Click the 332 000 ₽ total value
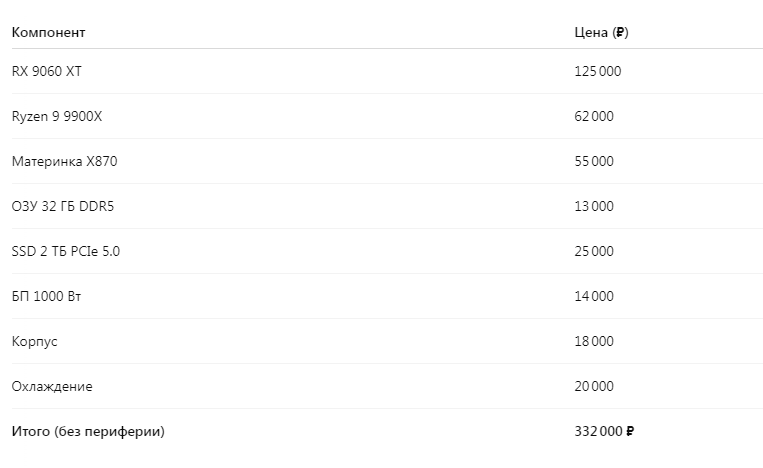This screenshot has width=763, height=468. [604, 431]
